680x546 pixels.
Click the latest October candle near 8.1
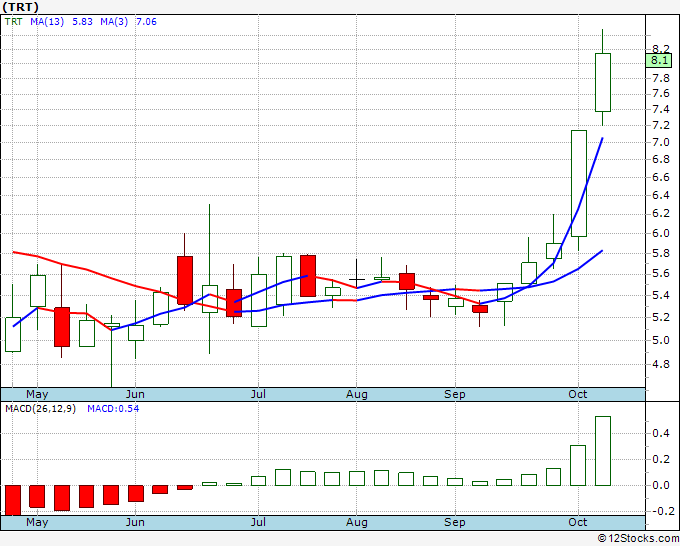[x=603, y=82]
